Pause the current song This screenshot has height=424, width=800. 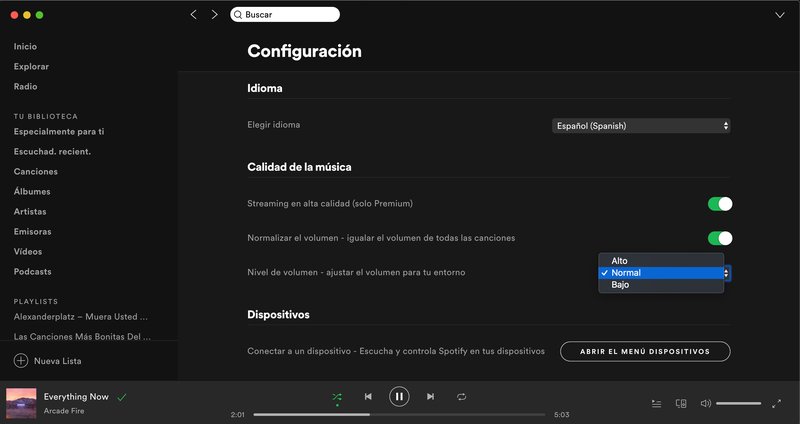tap(399, 396)
